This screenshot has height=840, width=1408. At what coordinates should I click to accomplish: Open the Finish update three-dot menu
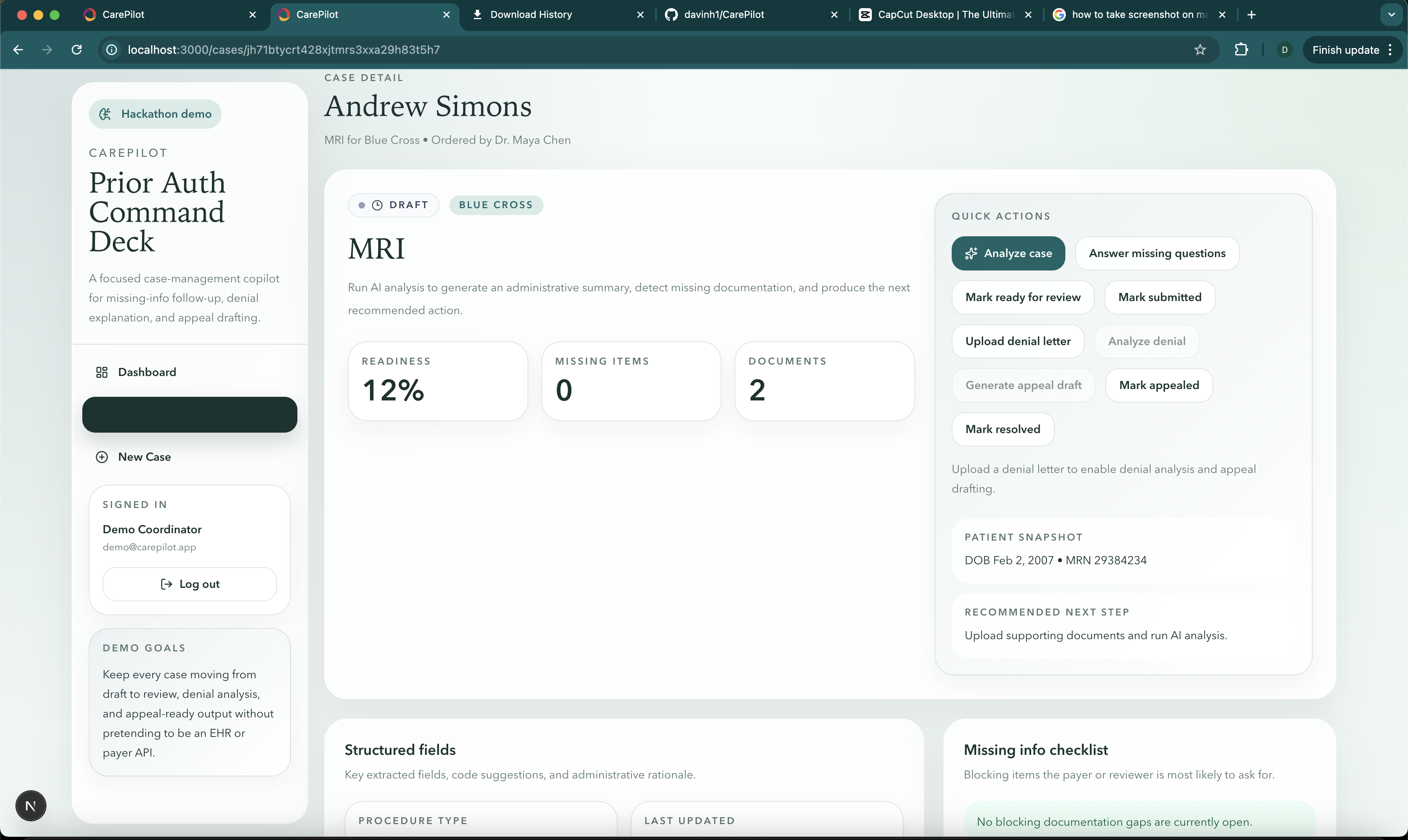tap(1390, 50)
